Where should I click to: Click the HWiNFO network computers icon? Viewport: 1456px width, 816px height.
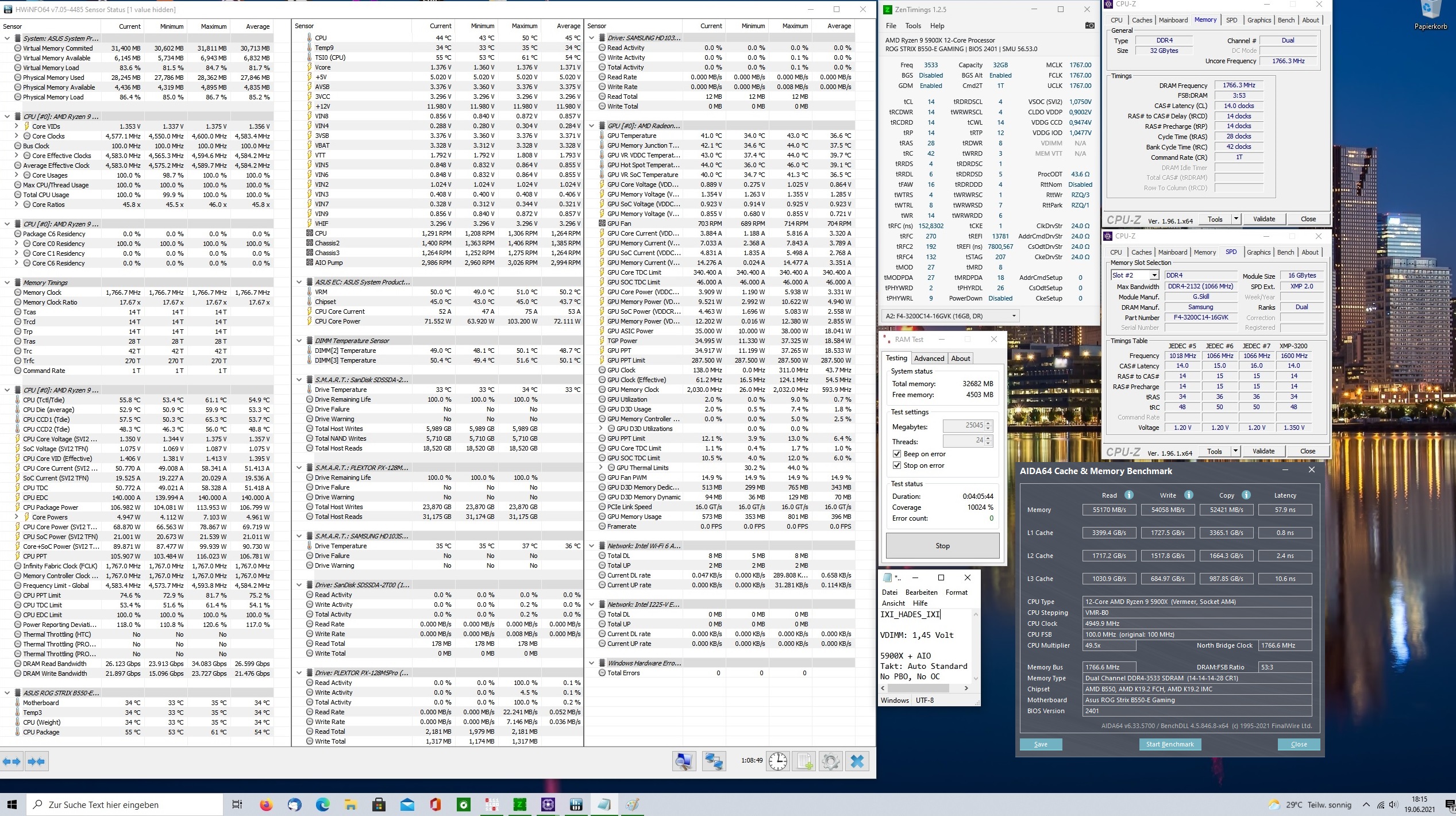714,761
